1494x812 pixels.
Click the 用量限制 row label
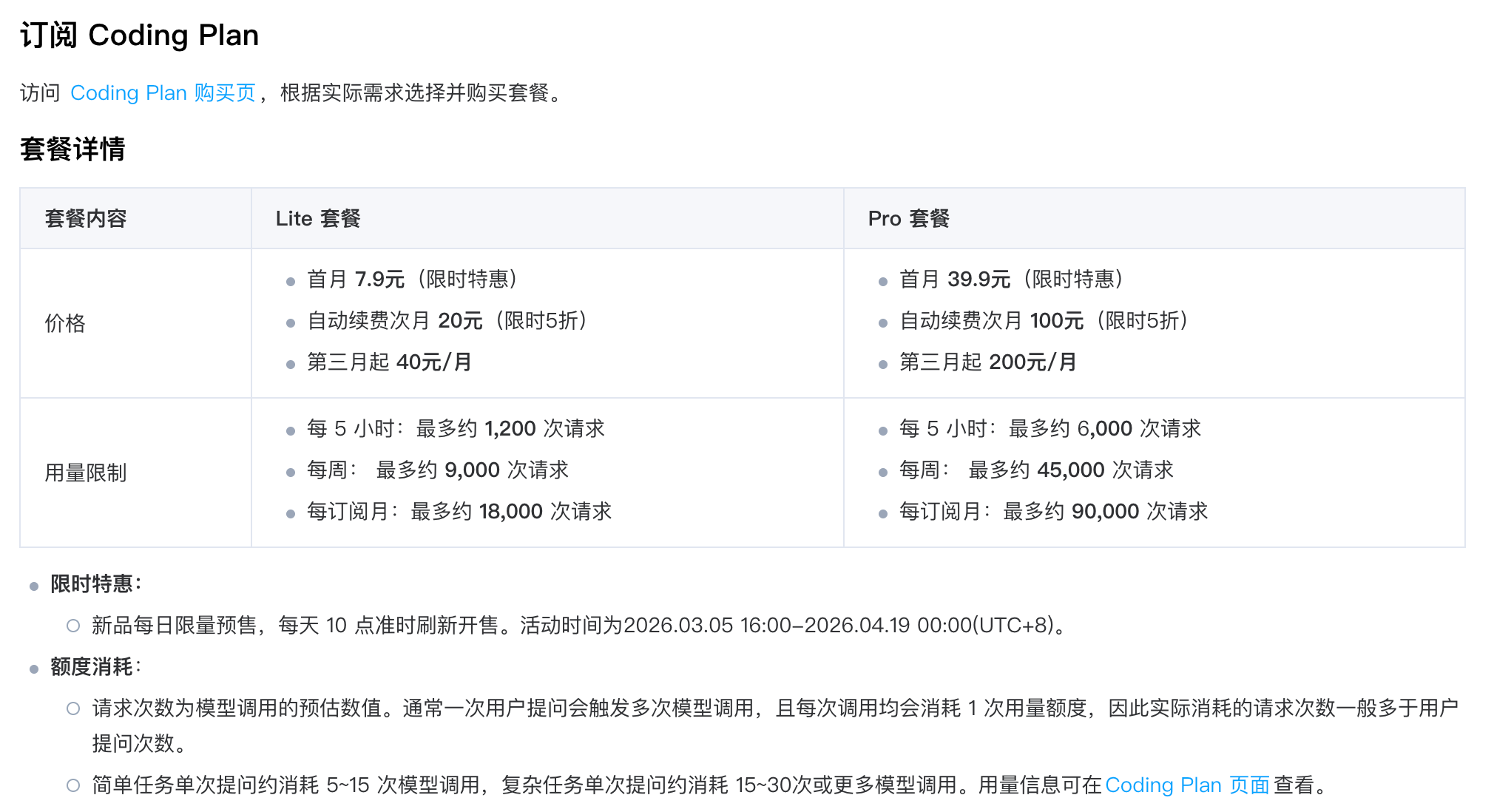(86, 473)
